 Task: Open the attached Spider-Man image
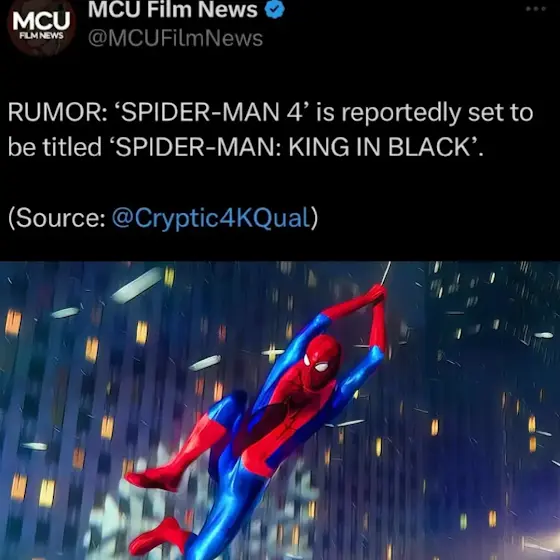[x=280, y=411]
